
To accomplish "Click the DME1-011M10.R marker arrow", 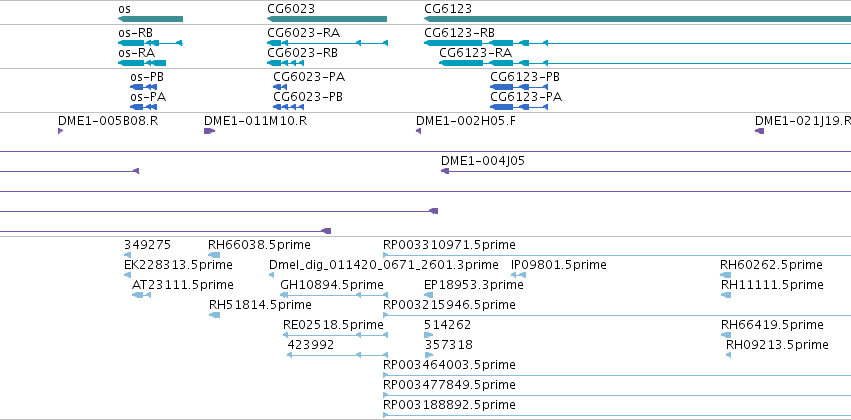I will click(x=209, y=131).
